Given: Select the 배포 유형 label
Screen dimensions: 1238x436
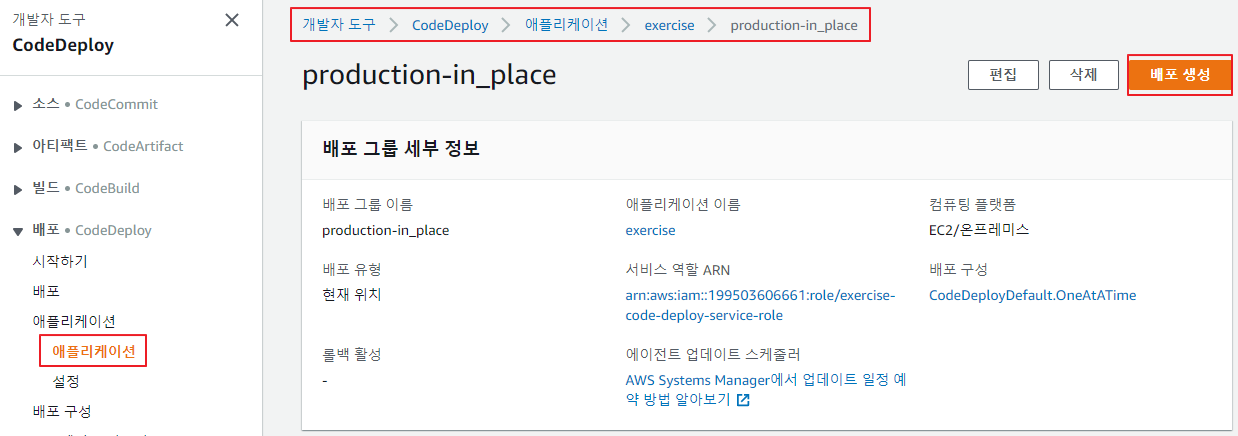Looking at the screenshot, I should [351, 270].
